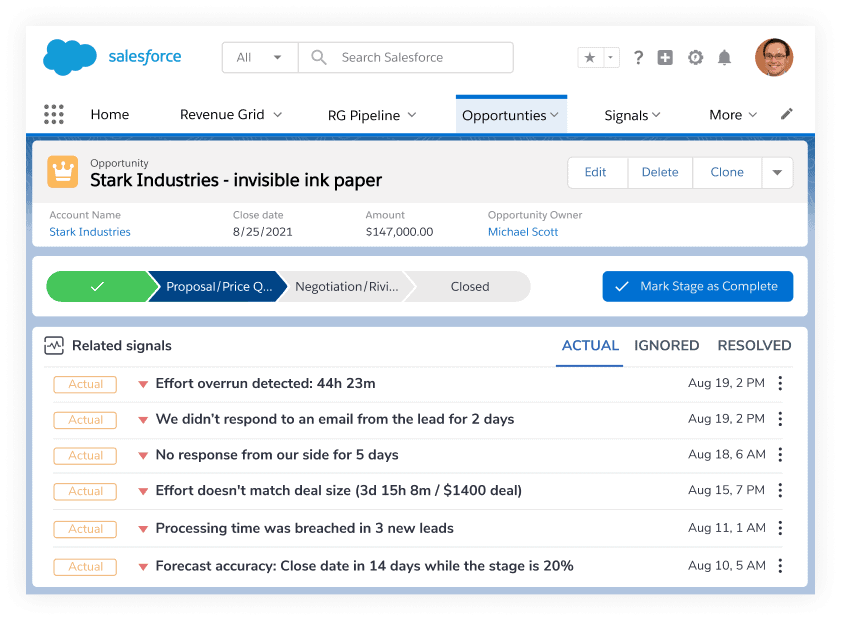Select the Proposal/Price Q... stage
841x620 pixels.
(x=219, y=286)
